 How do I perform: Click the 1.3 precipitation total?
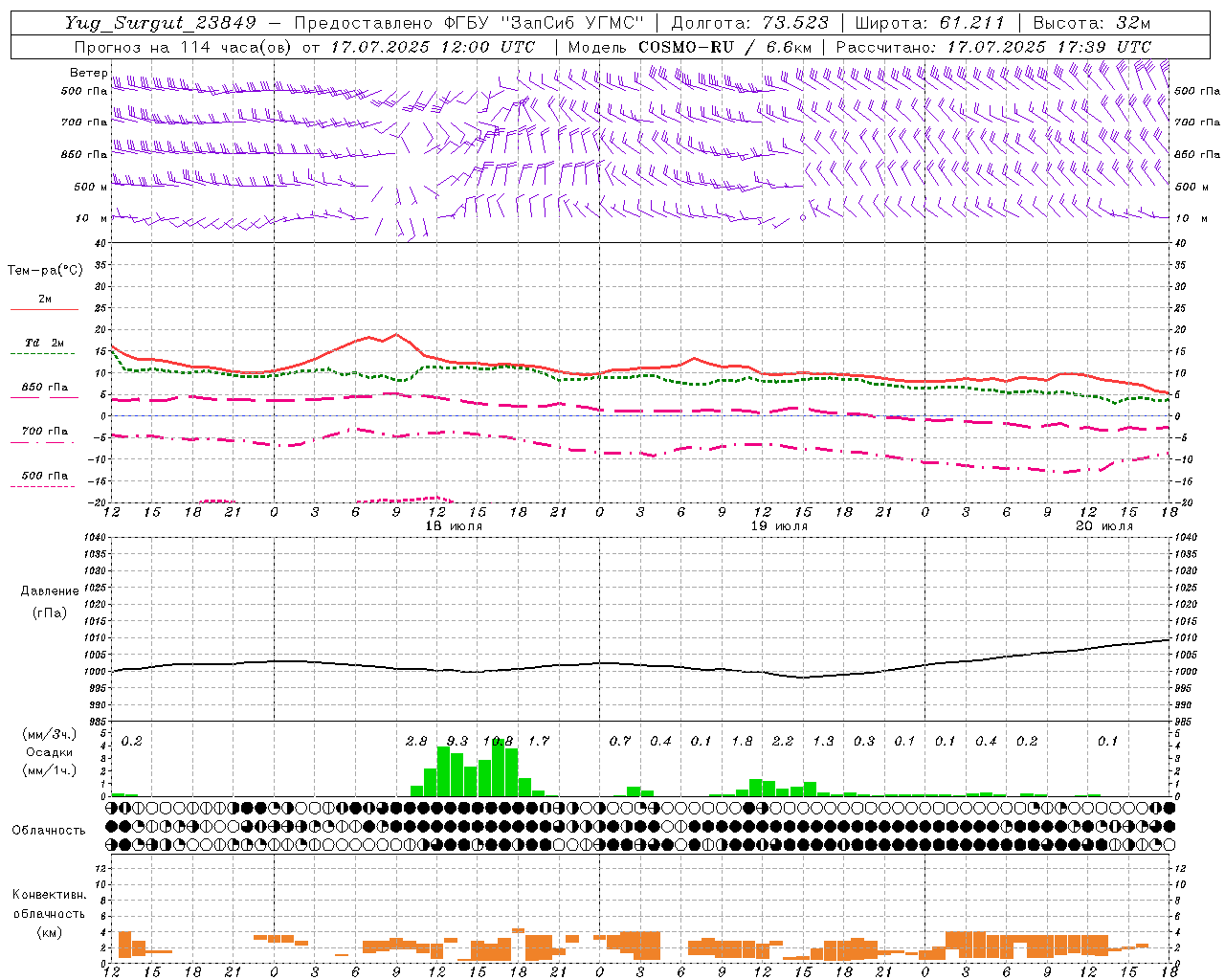(x=823, y=741)
